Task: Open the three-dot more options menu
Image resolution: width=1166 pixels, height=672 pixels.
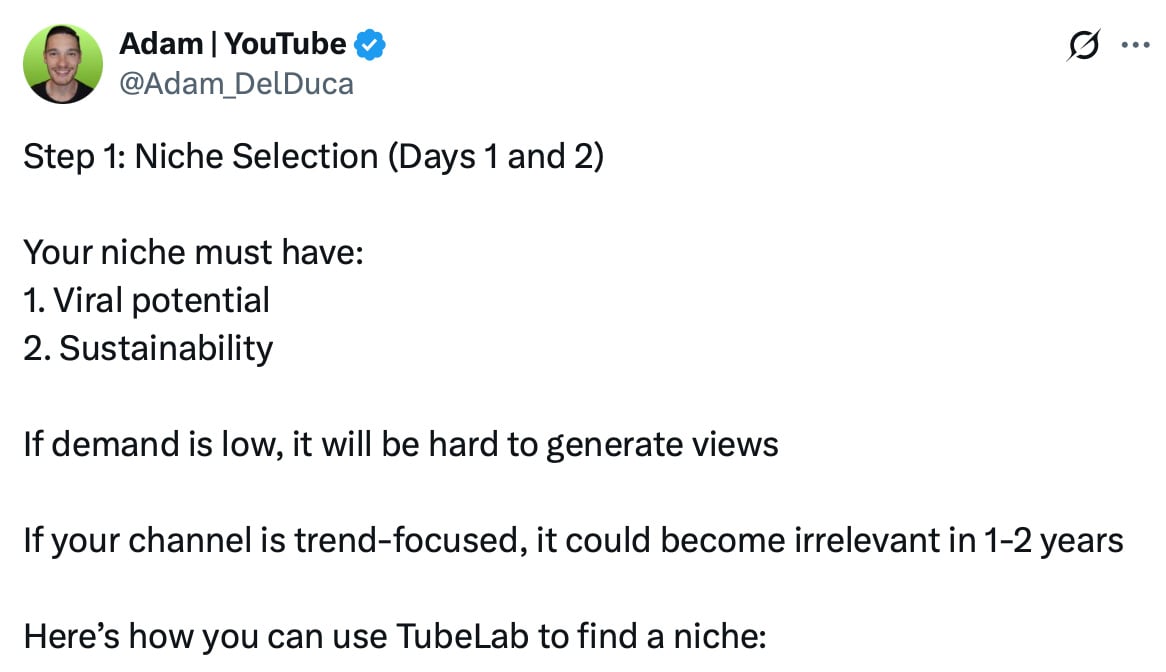Action: (1135, 44)
